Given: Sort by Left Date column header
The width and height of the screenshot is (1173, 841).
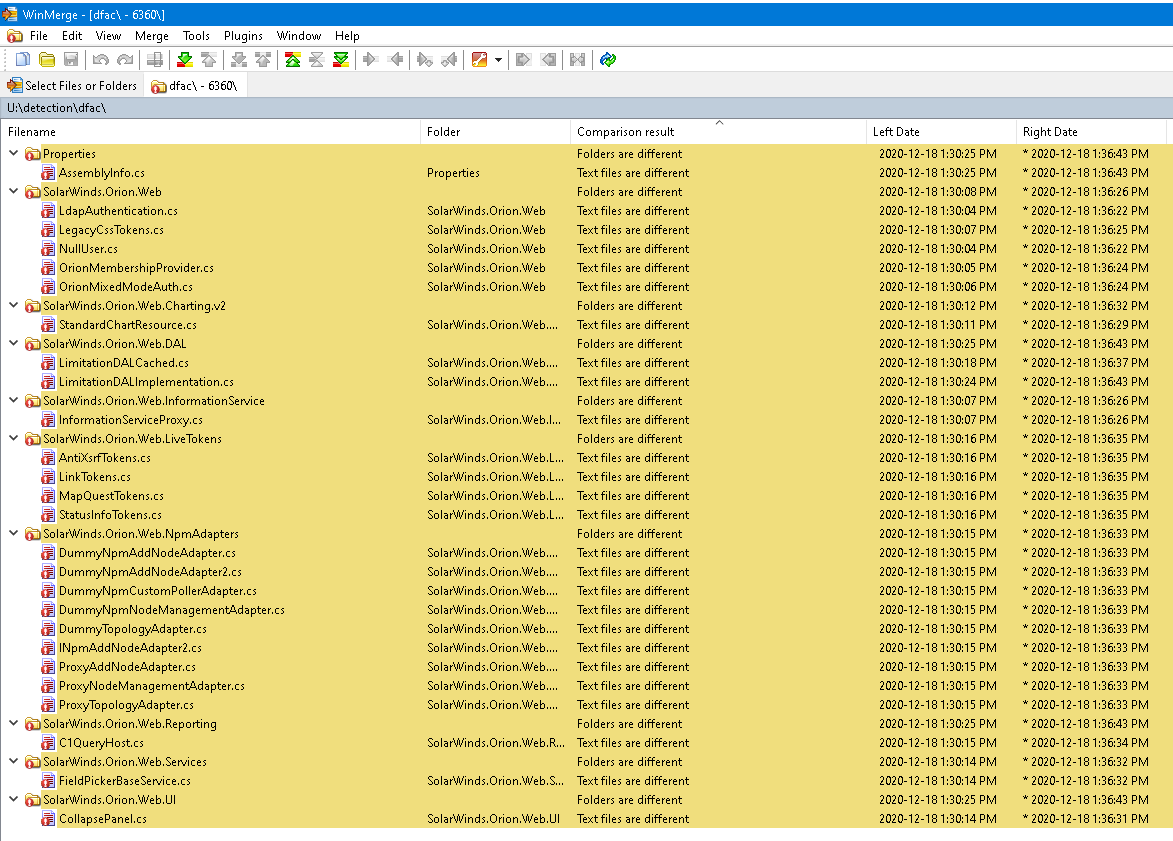Looking at the screenshot, I should (895, 132).
